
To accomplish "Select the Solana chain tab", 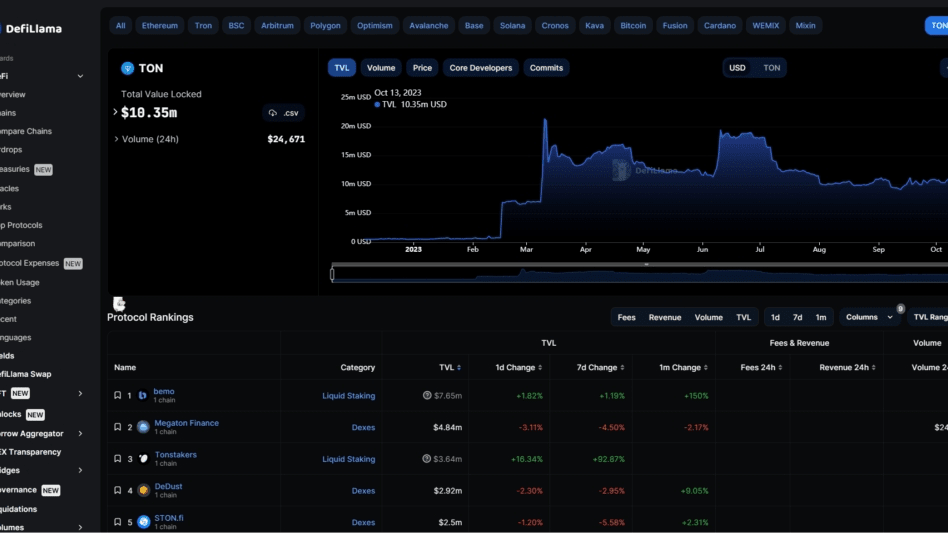I will click(512, 25).
